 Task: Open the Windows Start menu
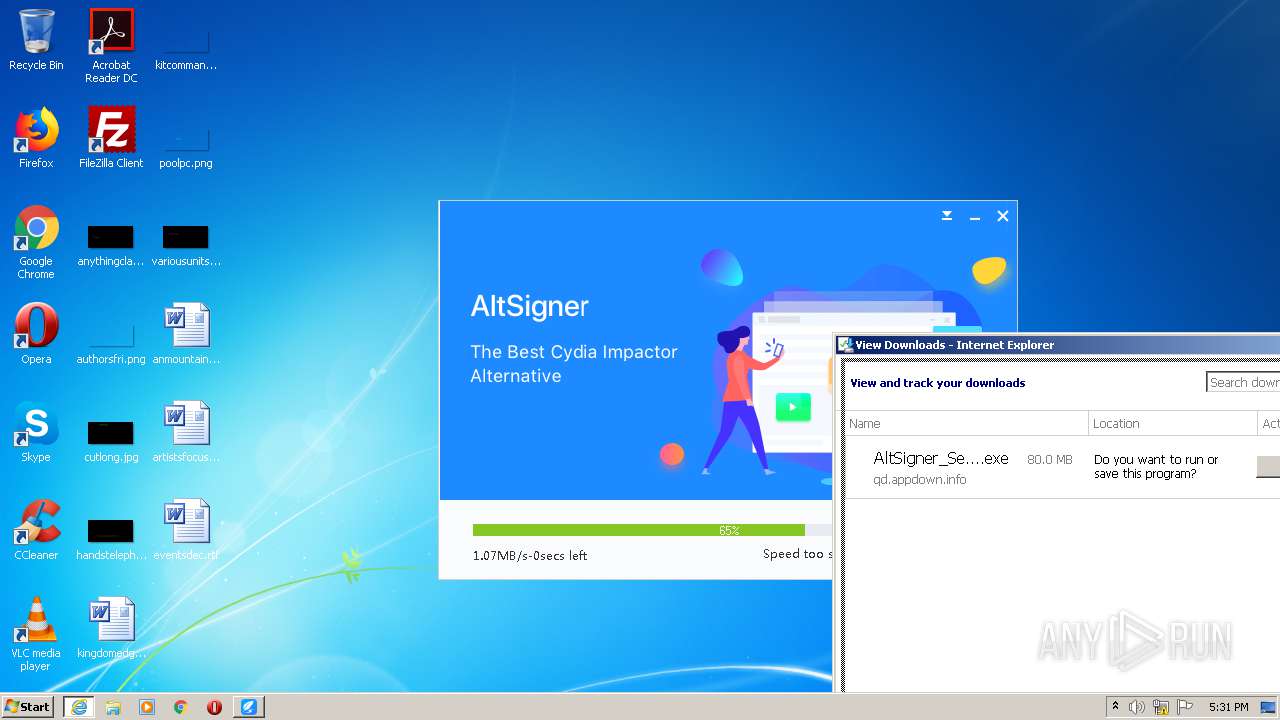coord(28,706)
